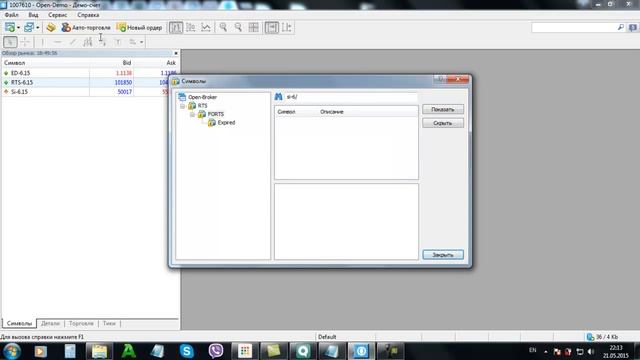The width and height of the screenshot is (640, 360).
Task: Open the Файл menu
Action: coord(11,15)
